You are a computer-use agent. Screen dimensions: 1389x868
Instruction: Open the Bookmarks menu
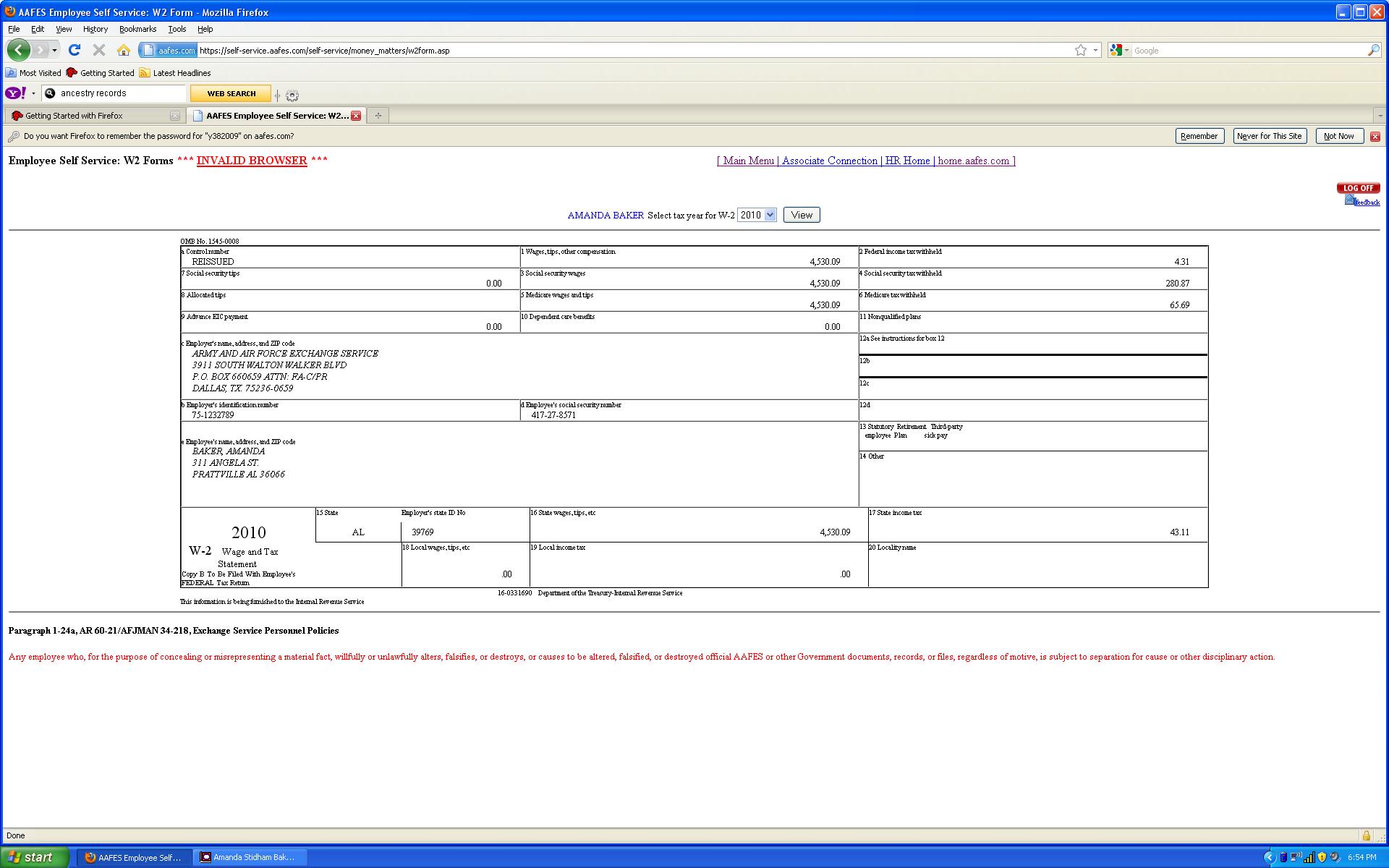137,29
